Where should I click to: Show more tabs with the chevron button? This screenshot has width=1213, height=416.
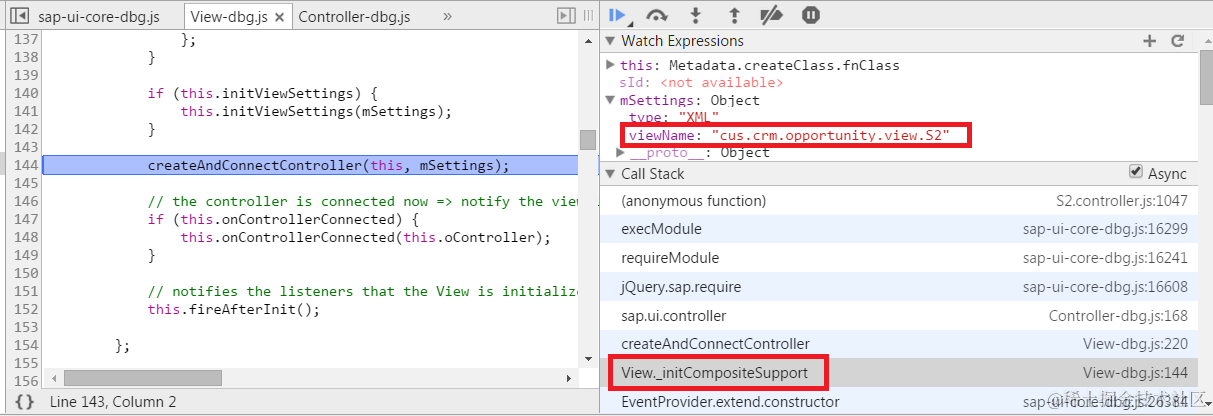(x=446, y=16)
